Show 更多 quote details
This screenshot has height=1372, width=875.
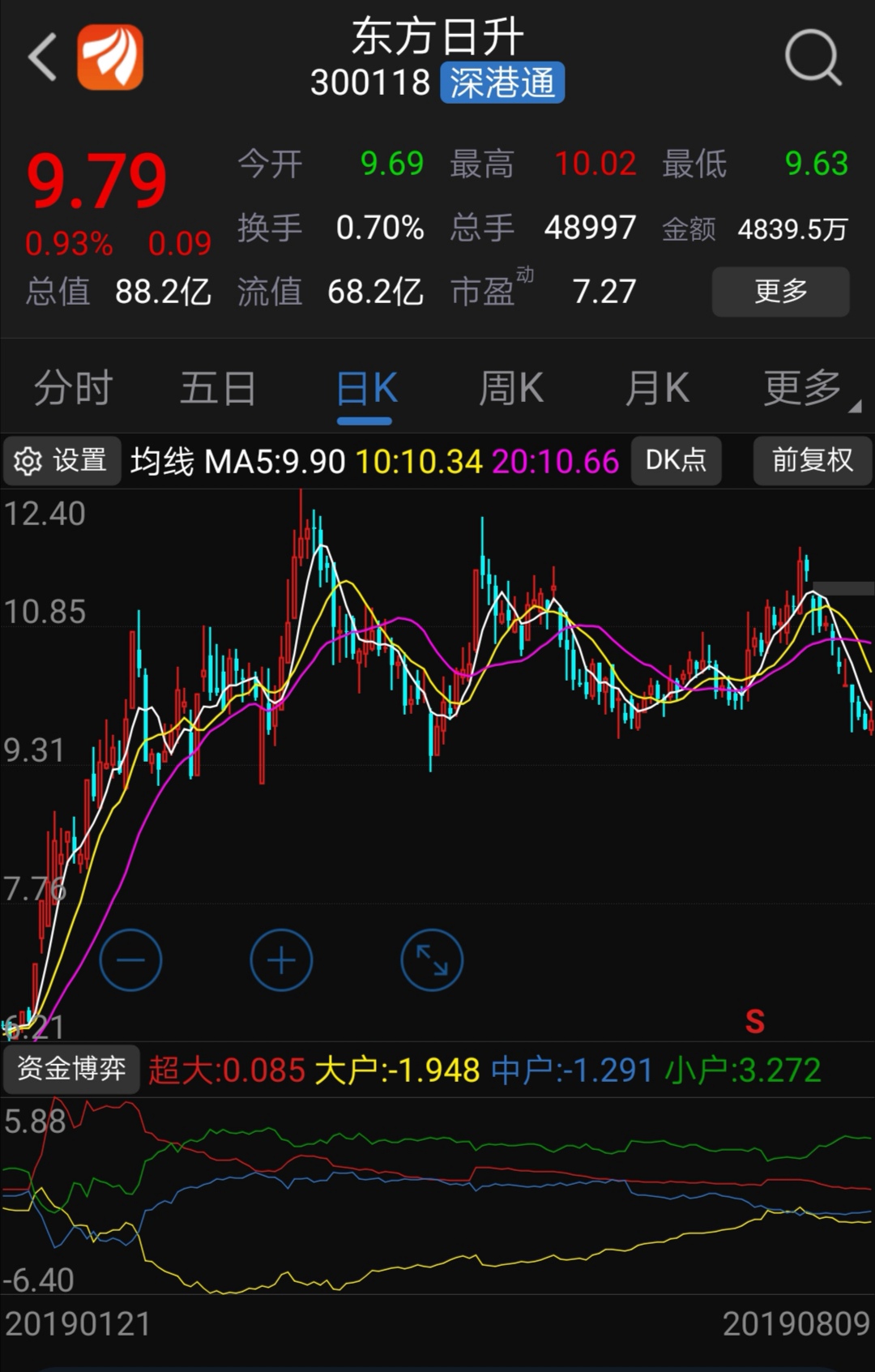(780, 291)
